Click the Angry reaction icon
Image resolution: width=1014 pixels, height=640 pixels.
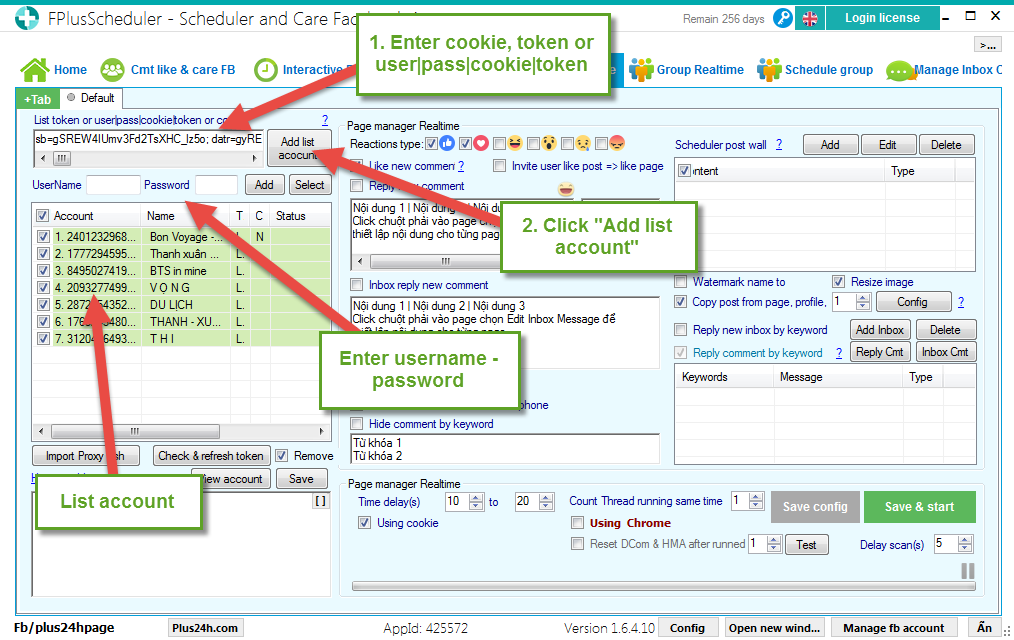[618, 144]
